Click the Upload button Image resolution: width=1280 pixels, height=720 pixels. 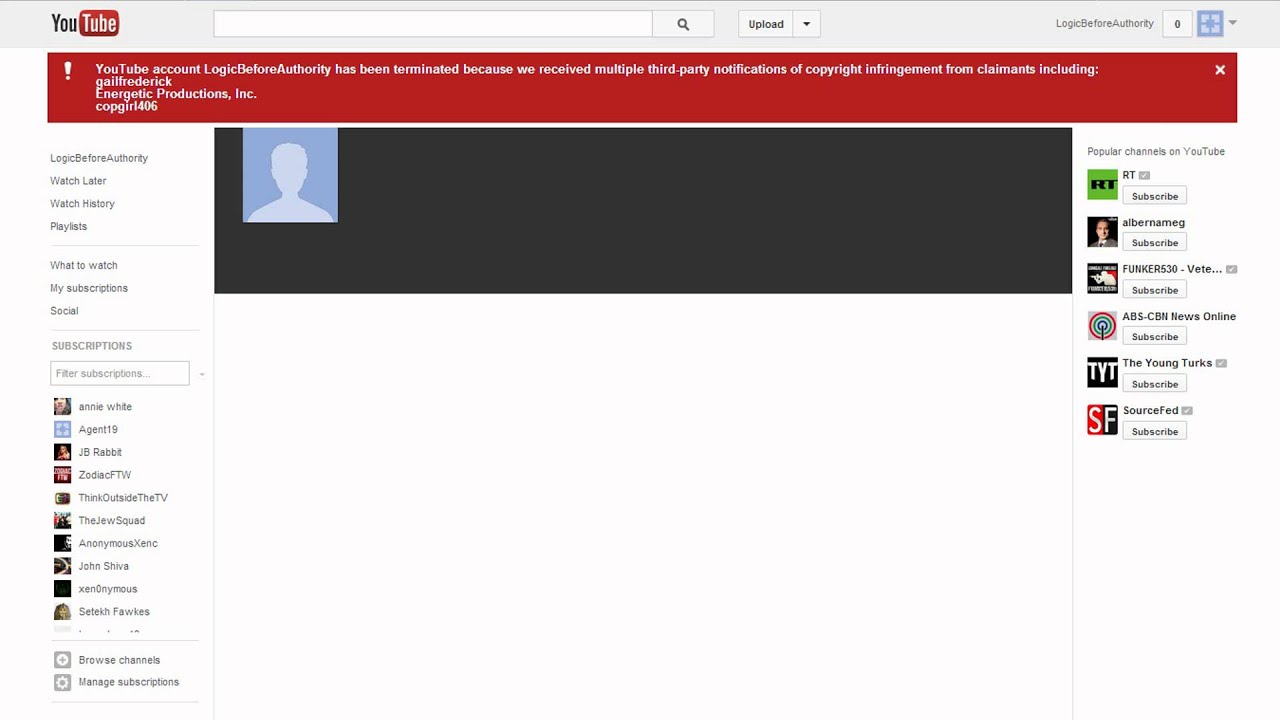[x=766, y=24]
